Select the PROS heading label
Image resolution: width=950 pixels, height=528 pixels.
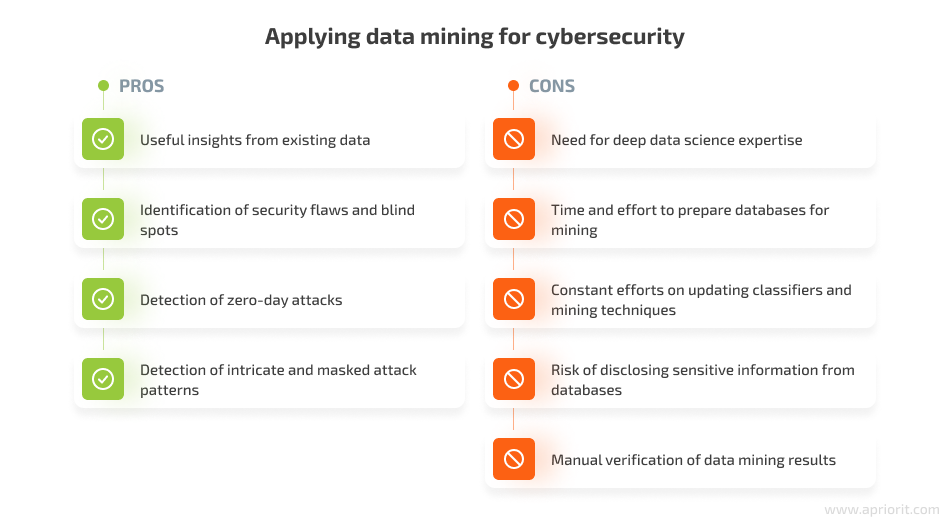click(141, 86)
